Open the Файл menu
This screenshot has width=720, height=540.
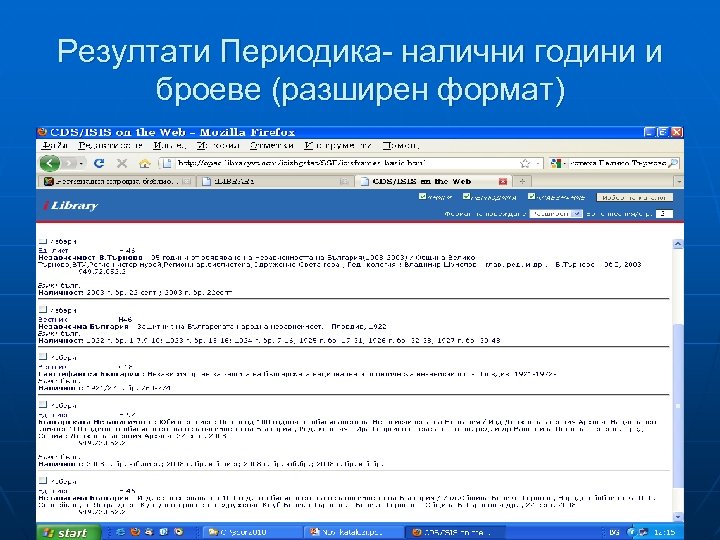pos(54,146)
